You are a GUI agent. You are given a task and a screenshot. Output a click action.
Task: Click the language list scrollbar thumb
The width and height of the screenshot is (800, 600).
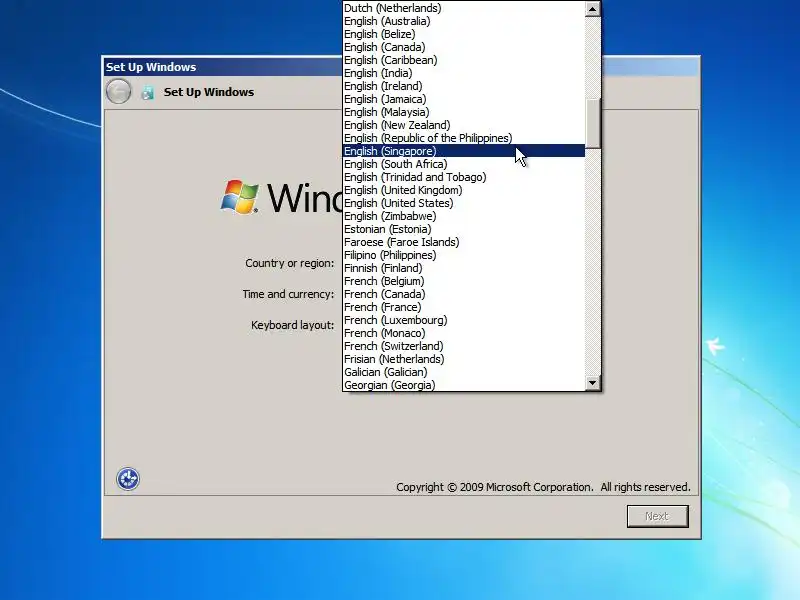coord(592,123)
